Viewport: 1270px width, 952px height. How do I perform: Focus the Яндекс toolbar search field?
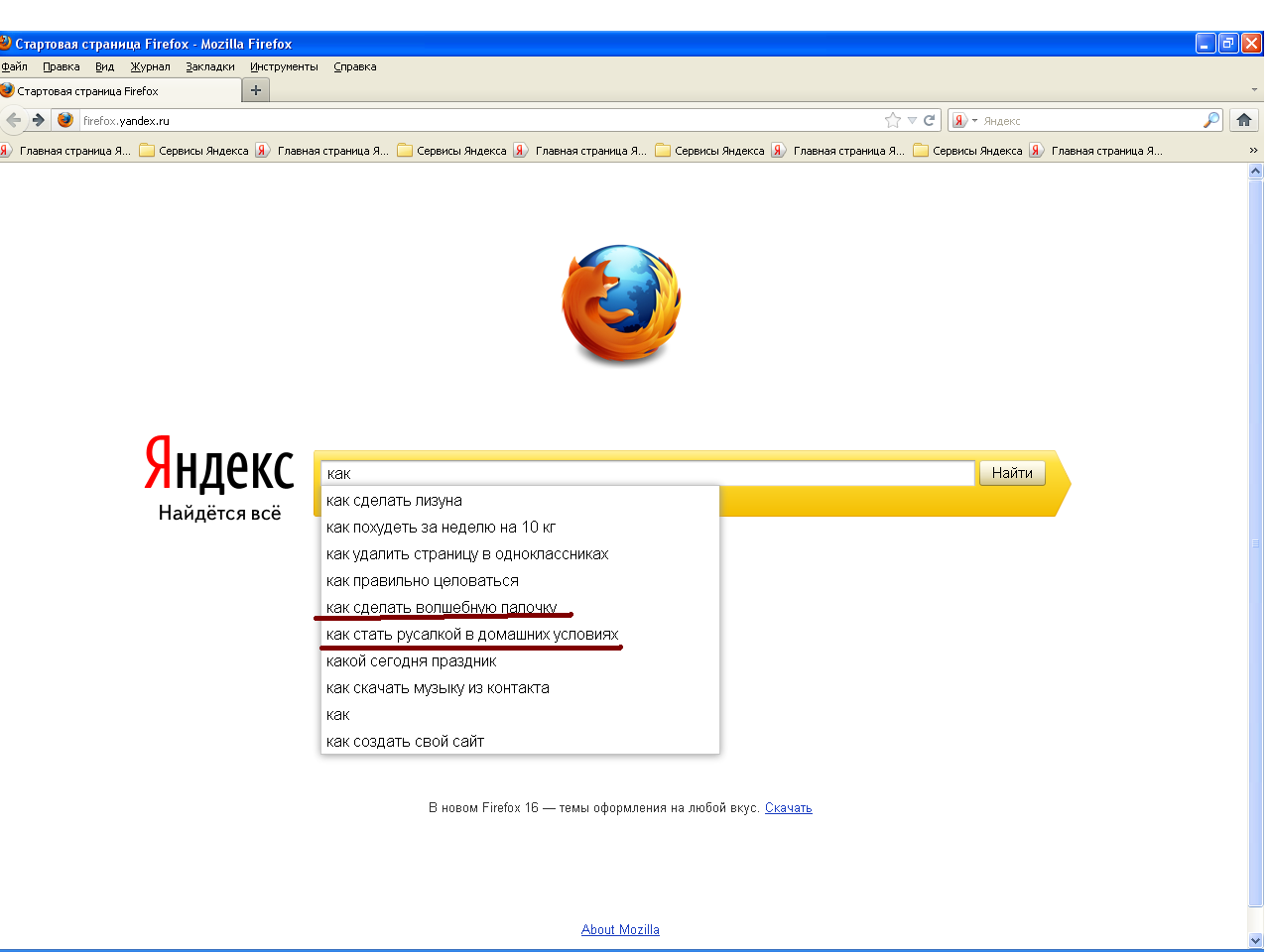1089,120
